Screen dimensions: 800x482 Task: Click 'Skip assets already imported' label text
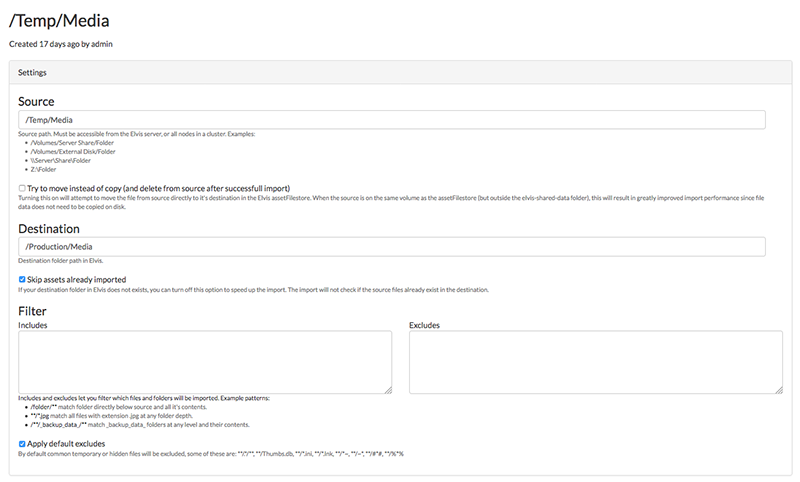click(x=77, y=280)
